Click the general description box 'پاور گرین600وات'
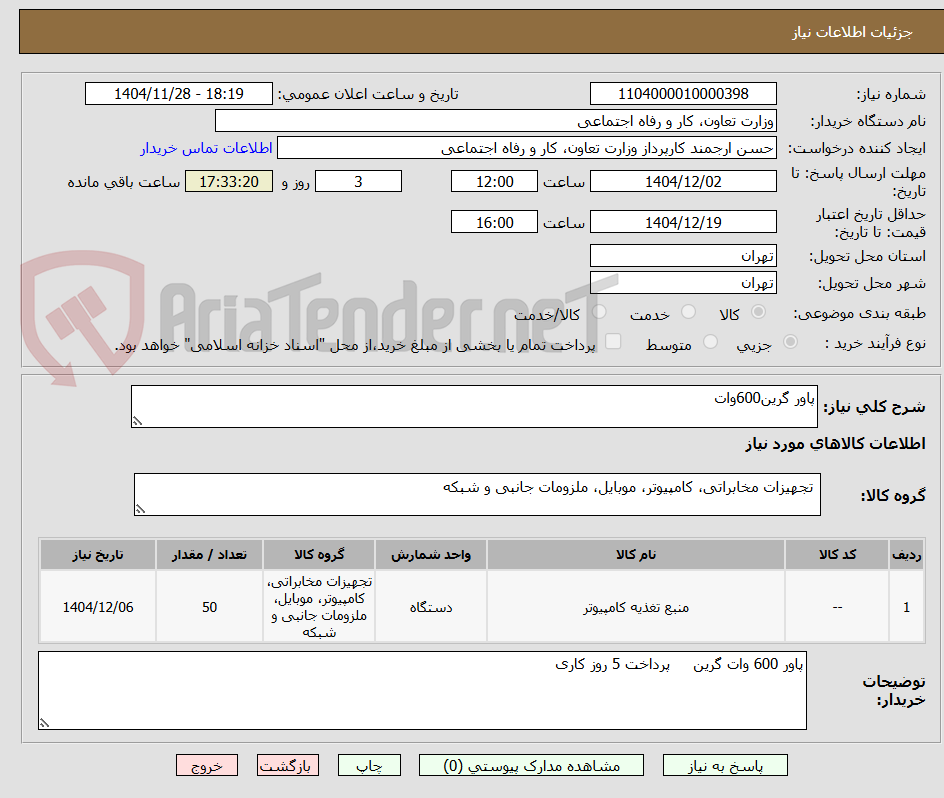 tap(474, 407)
